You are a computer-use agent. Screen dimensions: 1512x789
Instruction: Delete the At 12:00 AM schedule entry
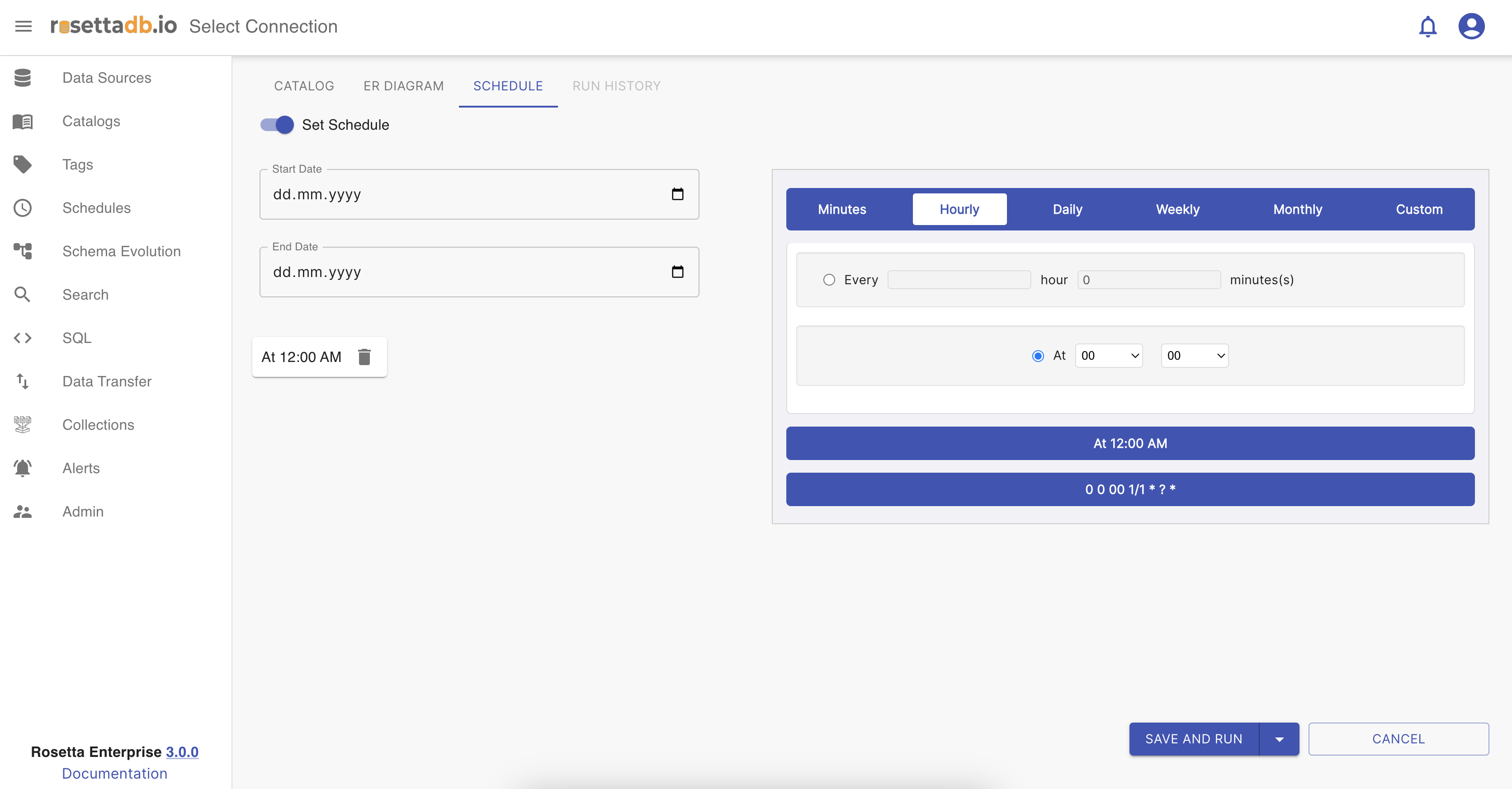pyautogui.click(x=364, y=357)
